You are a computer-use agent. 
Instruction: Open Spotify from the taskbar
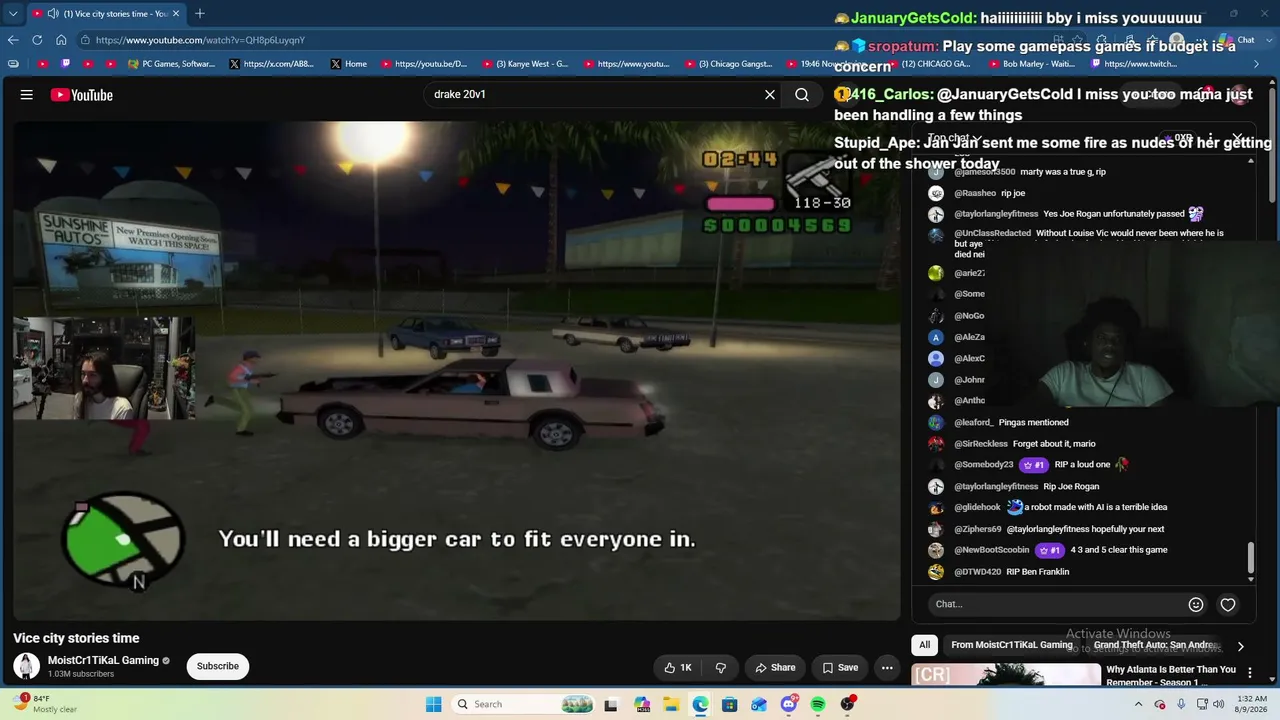click(x=818, y=704)
